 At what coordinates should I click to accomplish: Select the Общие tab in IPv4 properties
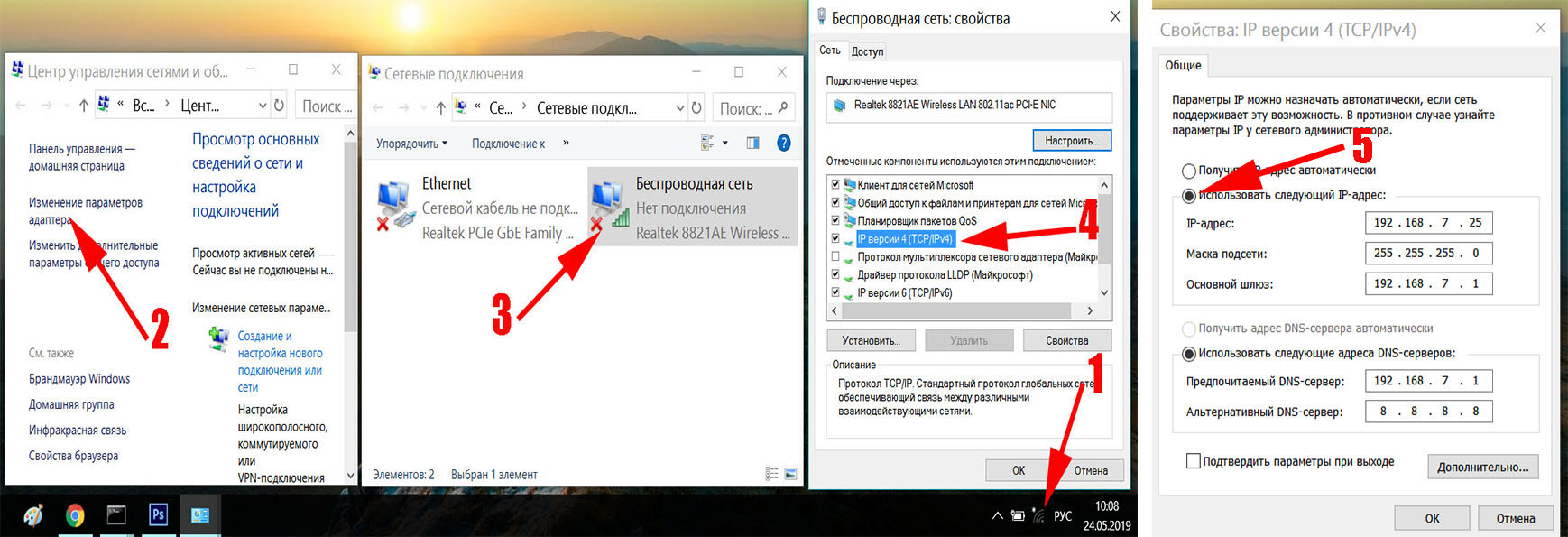tap(1183, 65)
